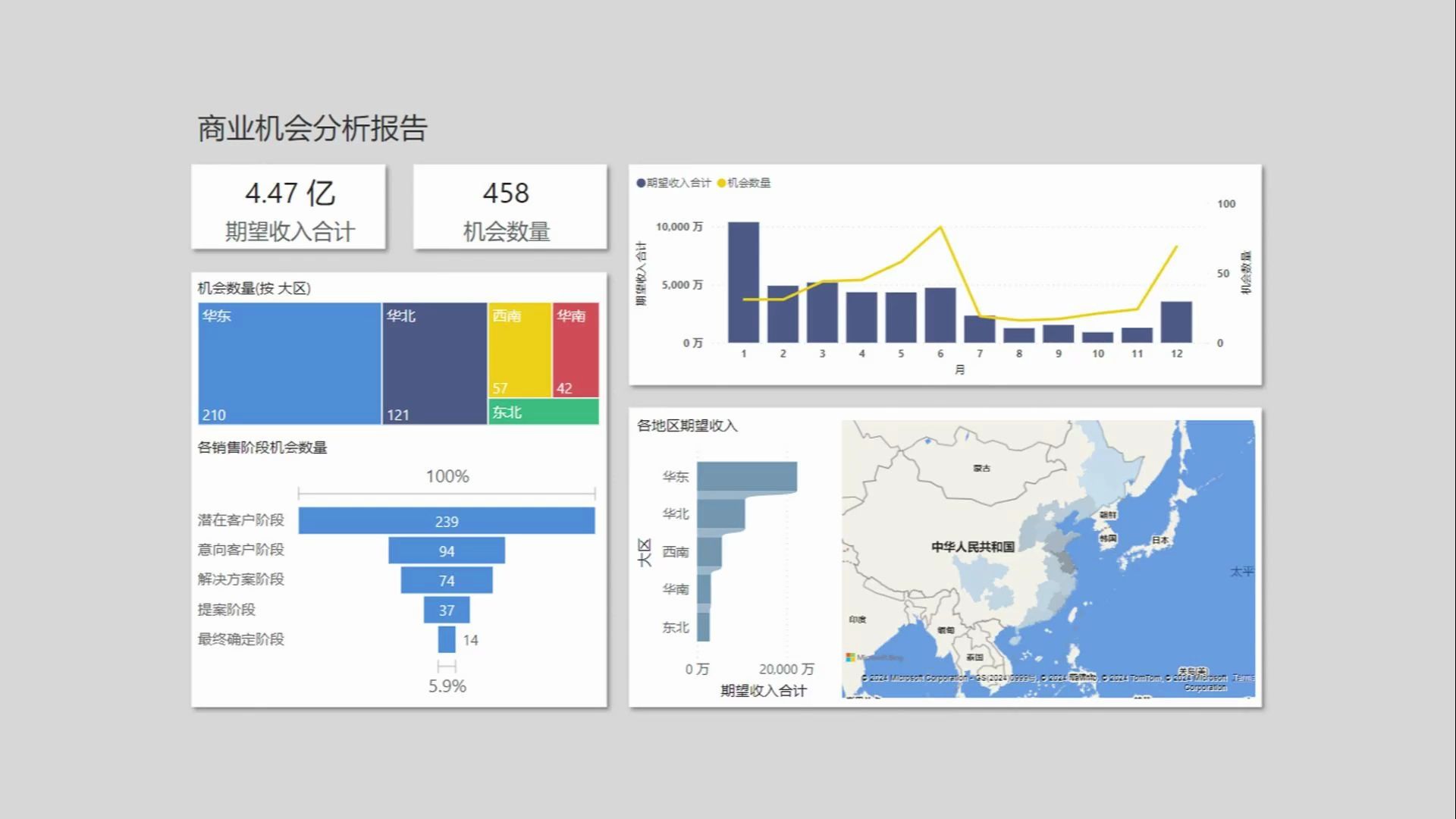Image resolution: width=1456 pixels, height=819 pixels.
Task: Click the 华南 regional revenue bar
Action: click(x=704, y=589)
